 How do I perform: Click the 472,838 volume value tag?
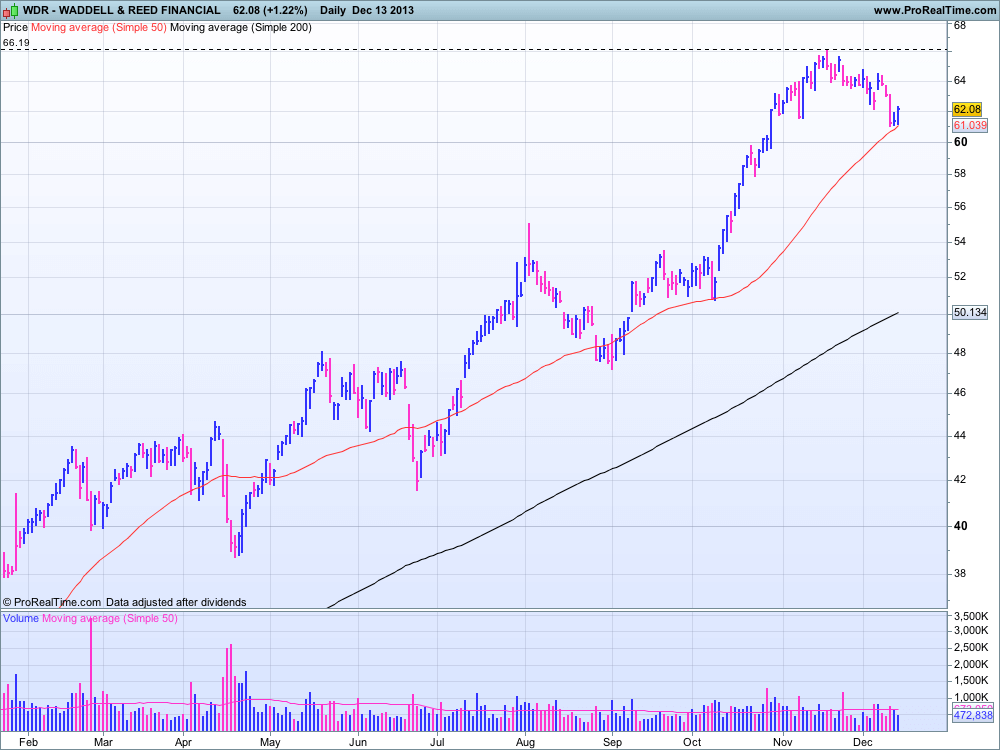point(973,715)
